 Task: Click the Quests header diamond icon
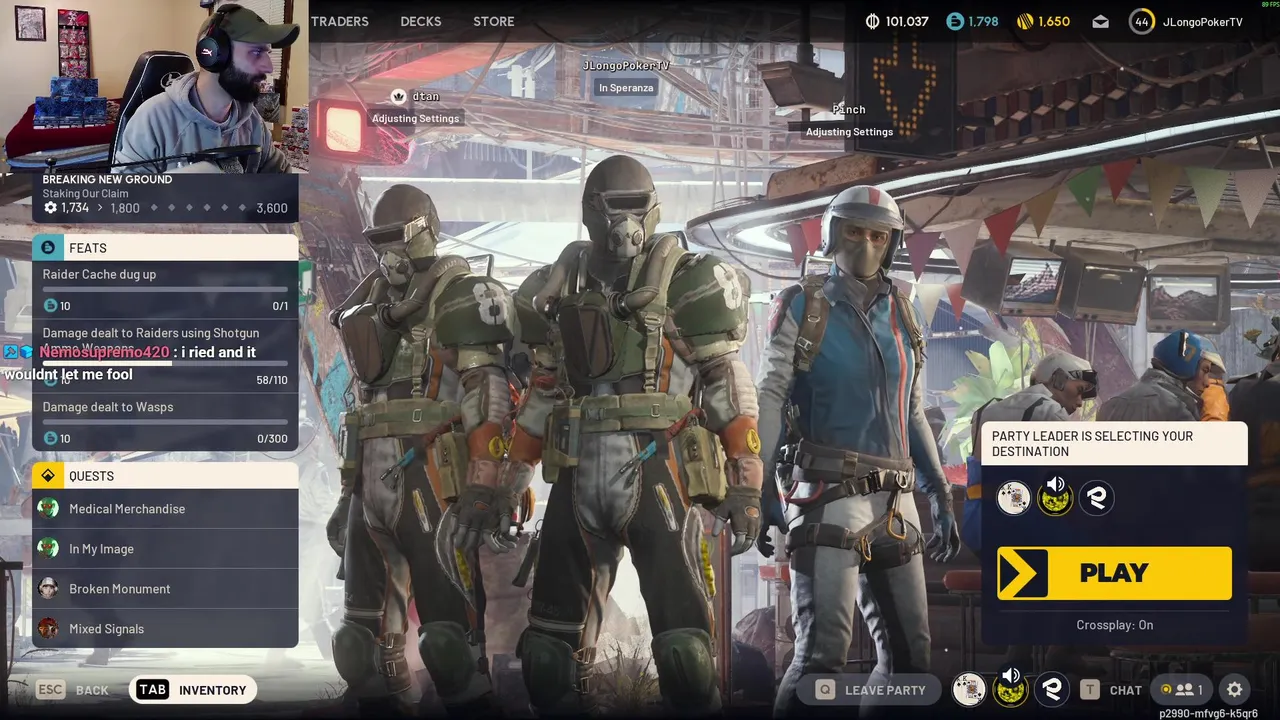[x=48, y=476]
